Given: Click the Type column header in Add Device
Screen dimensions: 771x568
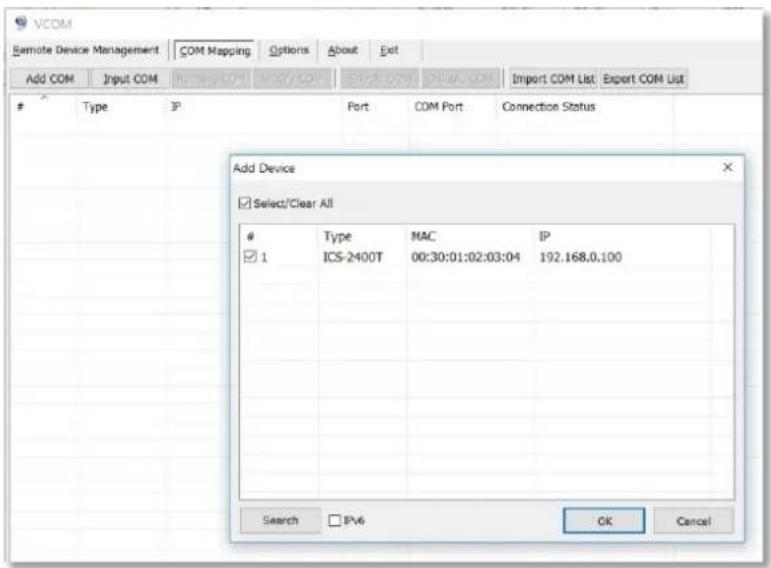Looking at the screenshot, I should click(337, 237).
